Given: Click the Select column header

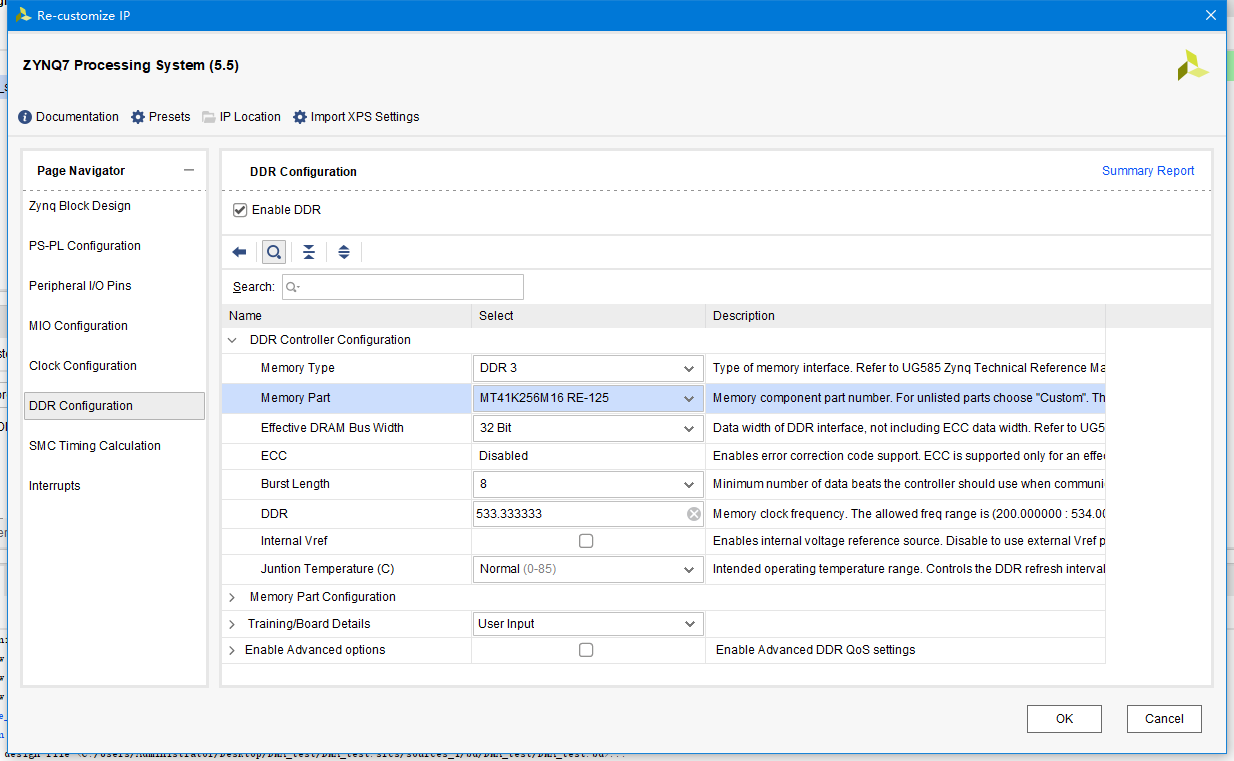Looking at the screenshot, I should [x=588, y=316].
